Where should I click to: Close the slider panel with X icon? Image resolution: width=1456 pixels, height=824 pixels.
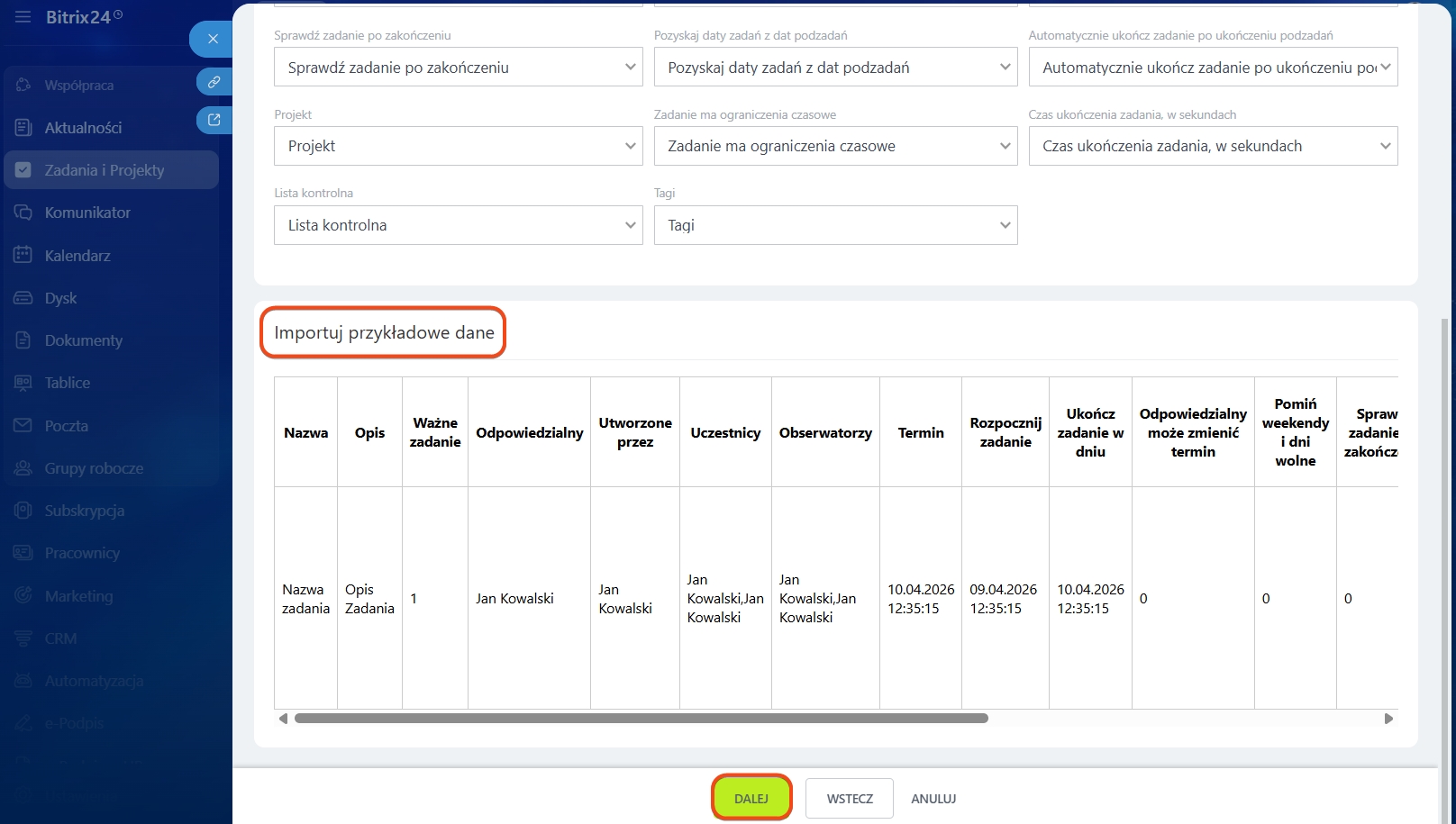pos(213,39)
